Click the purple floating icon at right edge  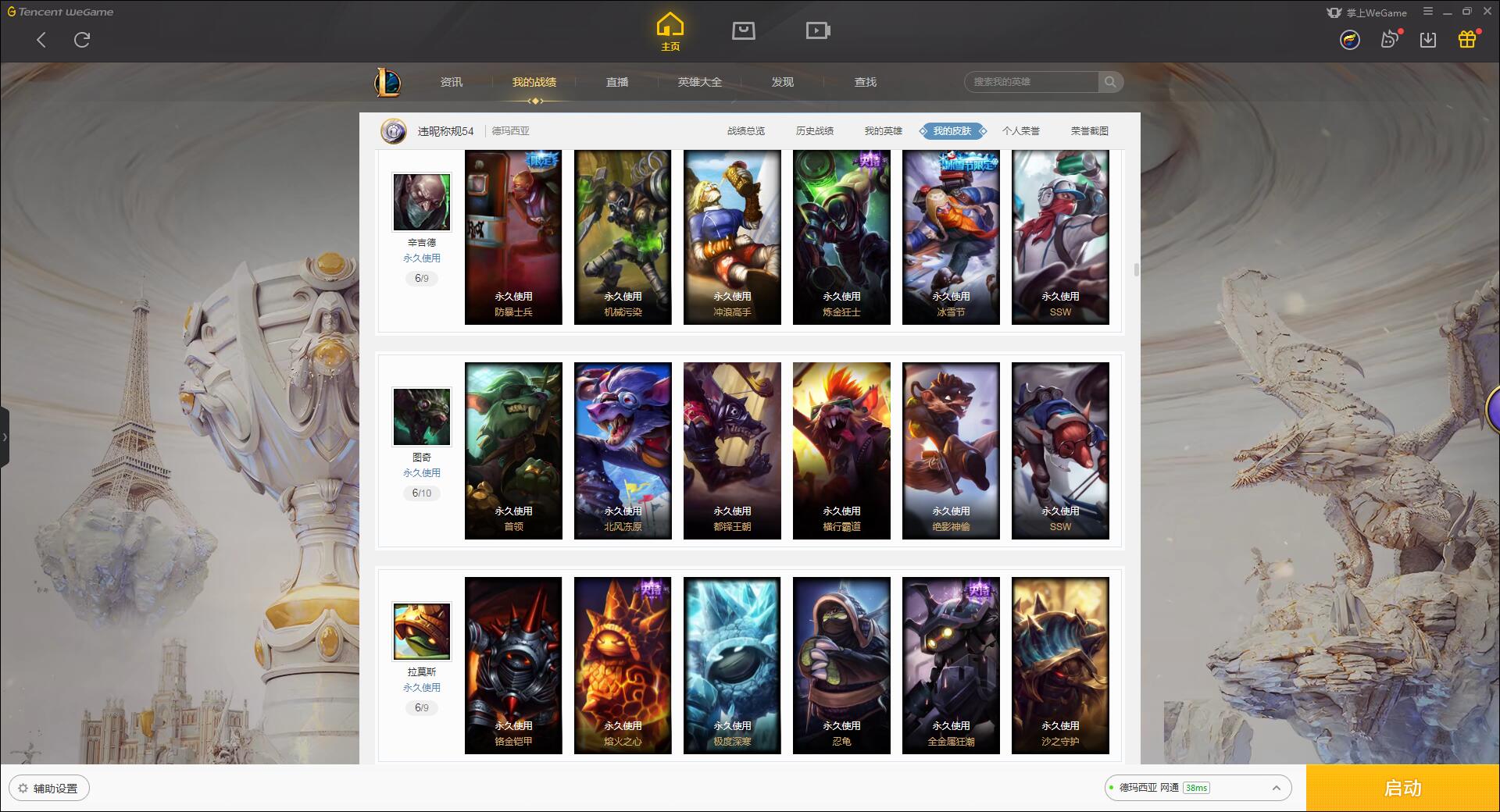(x=1493, y=409)
